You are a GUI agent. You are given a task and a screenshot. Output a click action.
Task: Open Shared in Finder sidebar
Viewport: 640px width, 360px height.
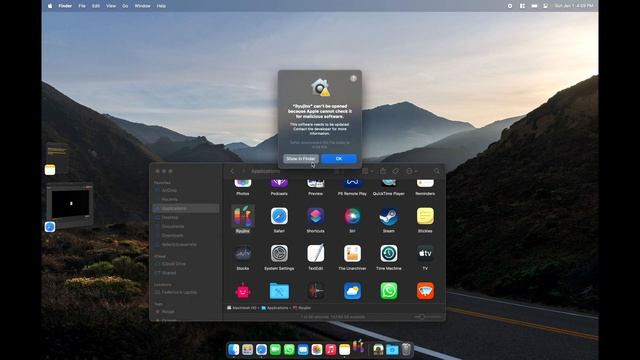[169, 273]
